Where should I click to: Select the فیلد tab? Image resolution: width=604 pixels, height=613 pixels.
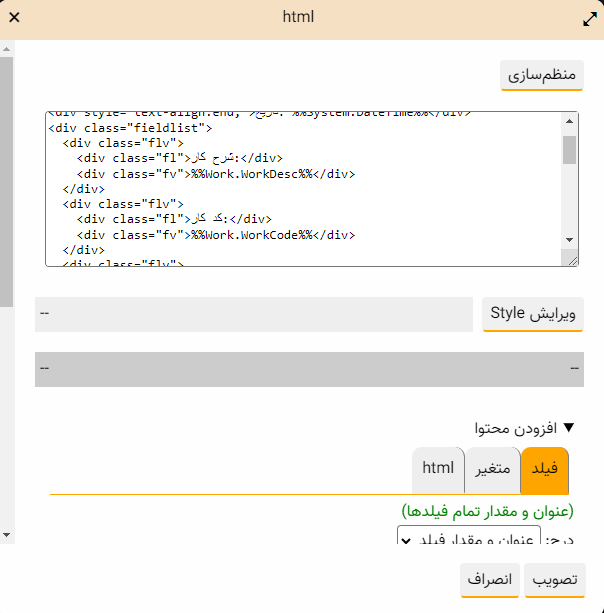pyautogui.click(x=545, y=470)
